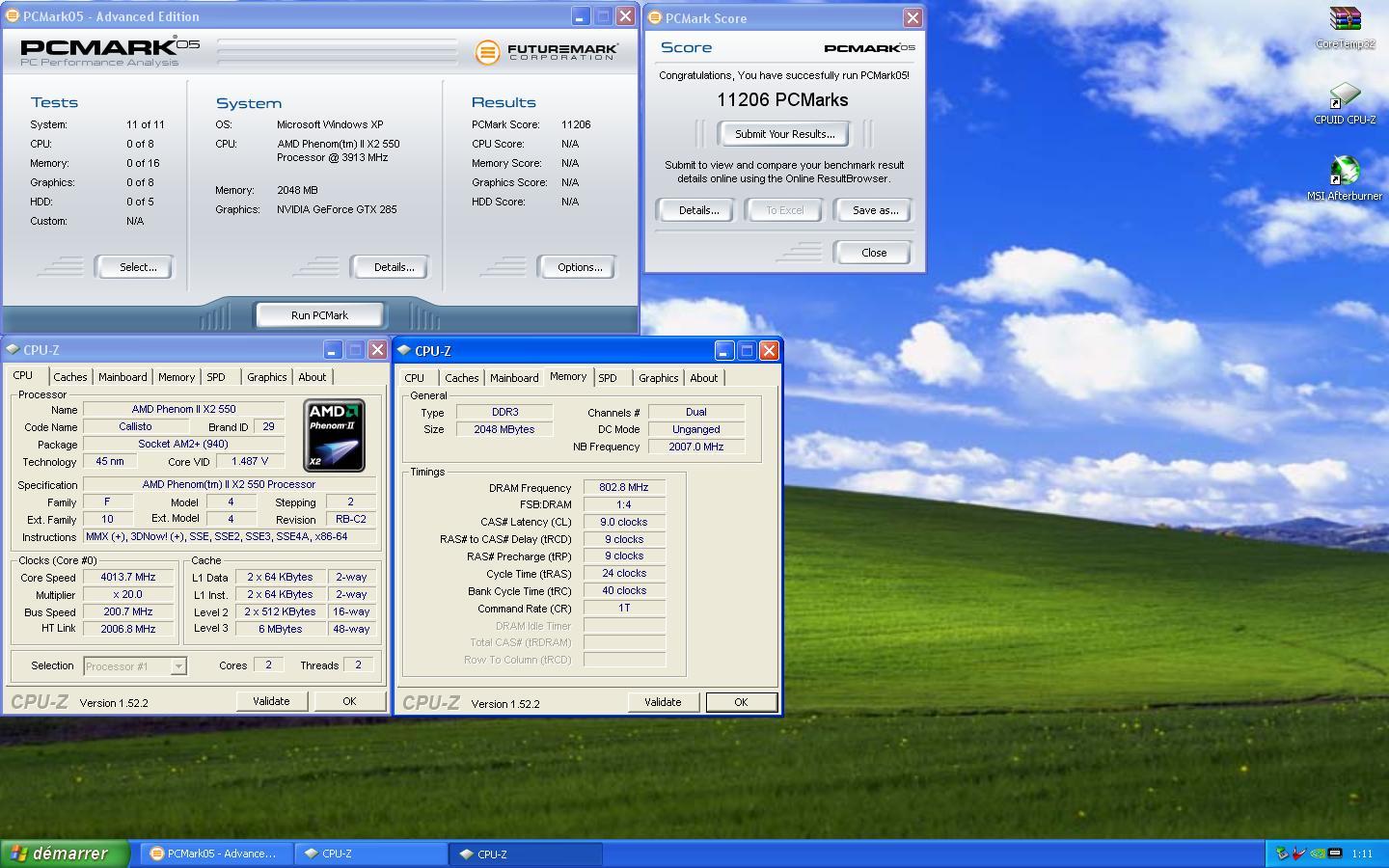Click the system tray clock
Viewport: 1389px width, 868px height.
point(1362,854)
